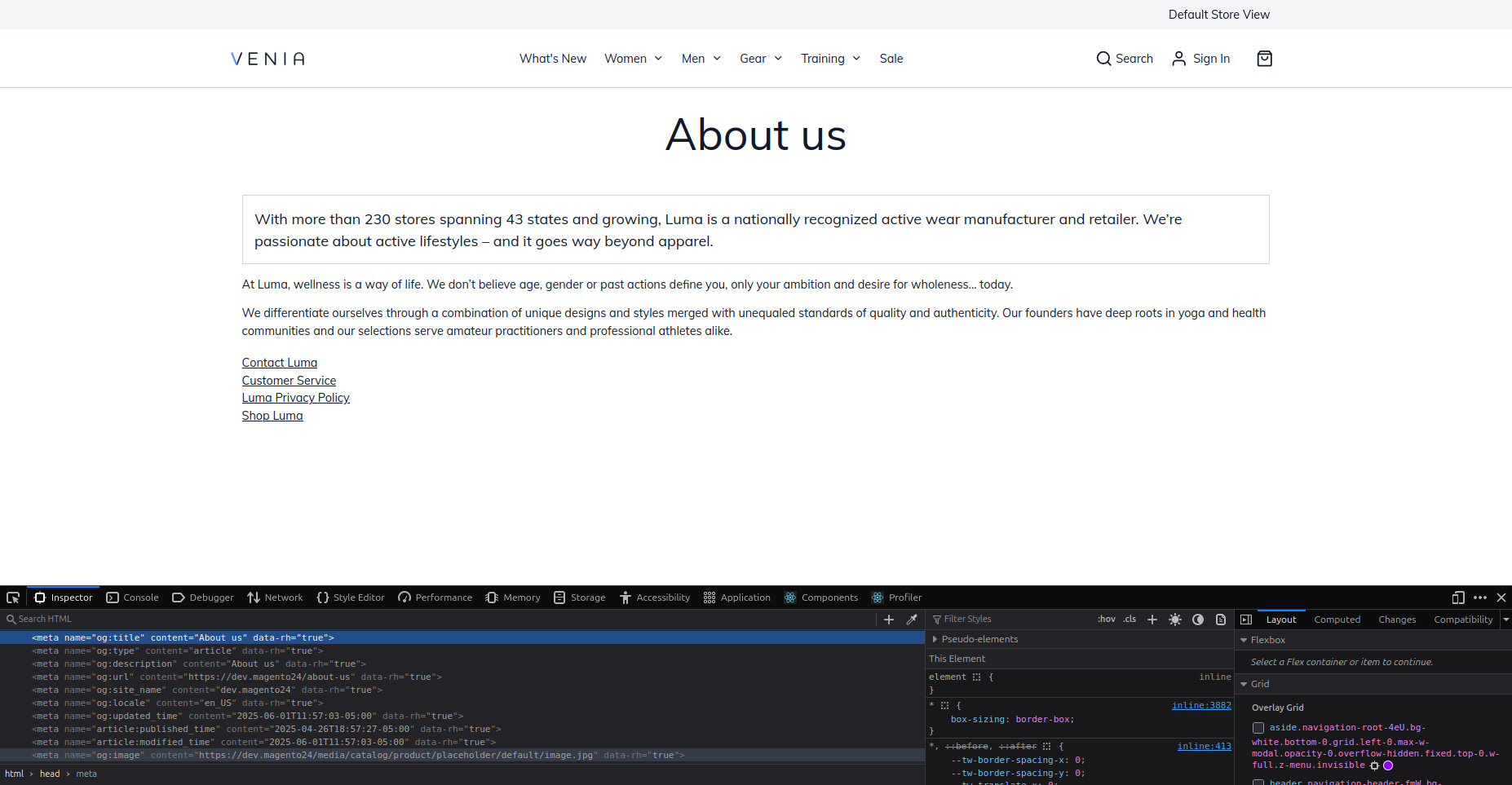
Task: Enable grid overlay for aside.navigation-root
Action: coord(1258,728)
